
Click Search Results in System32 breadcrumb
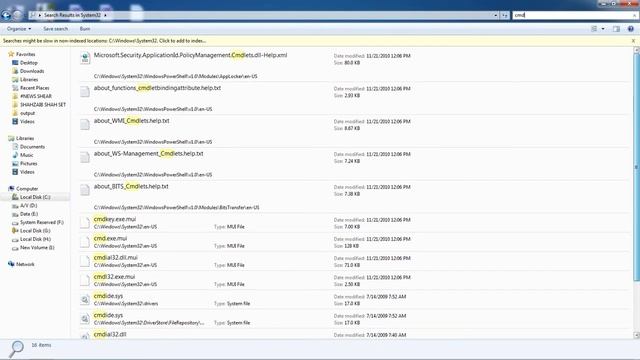coord(72,15)
